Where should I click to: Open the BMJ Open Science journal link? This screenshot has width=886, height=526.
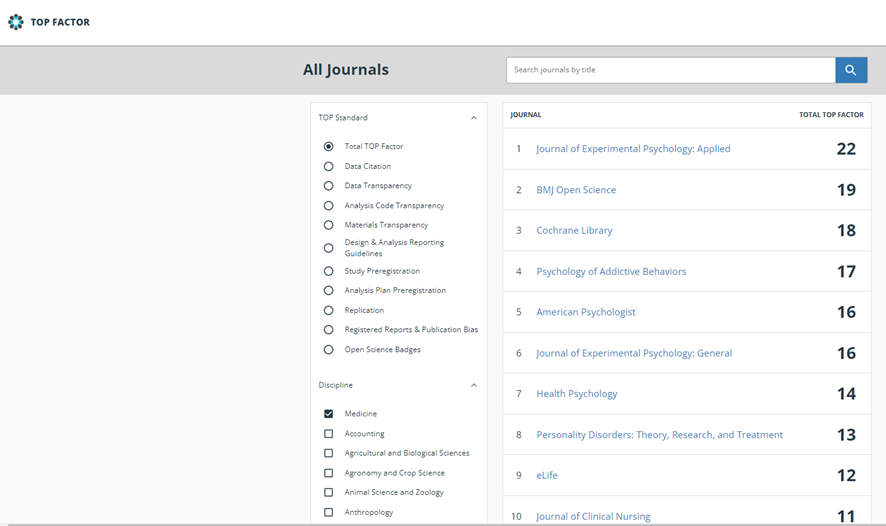tap(576, 190)
